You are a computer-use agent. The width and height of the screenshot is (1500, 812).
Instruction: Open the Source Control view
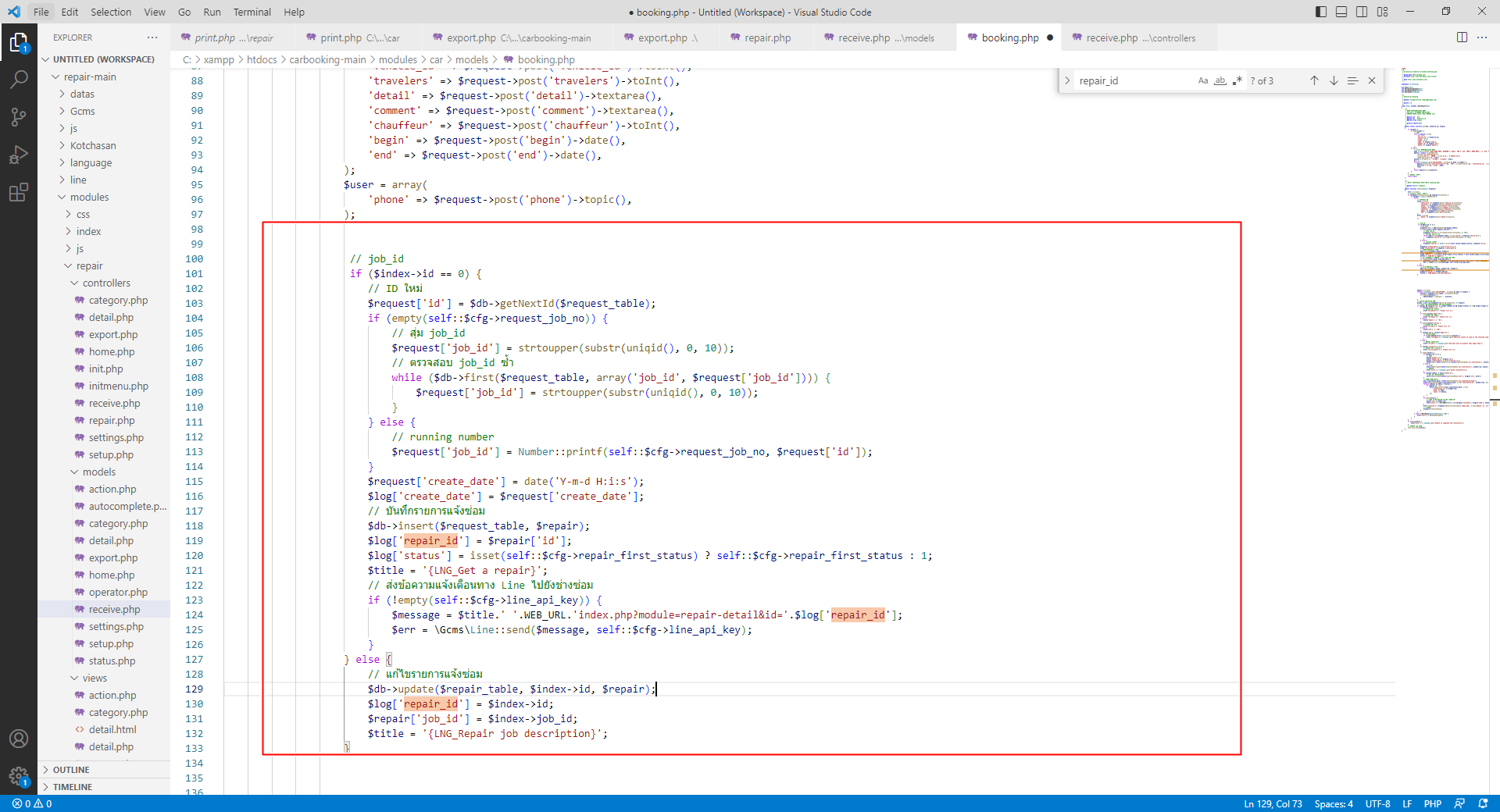(19, 117)
